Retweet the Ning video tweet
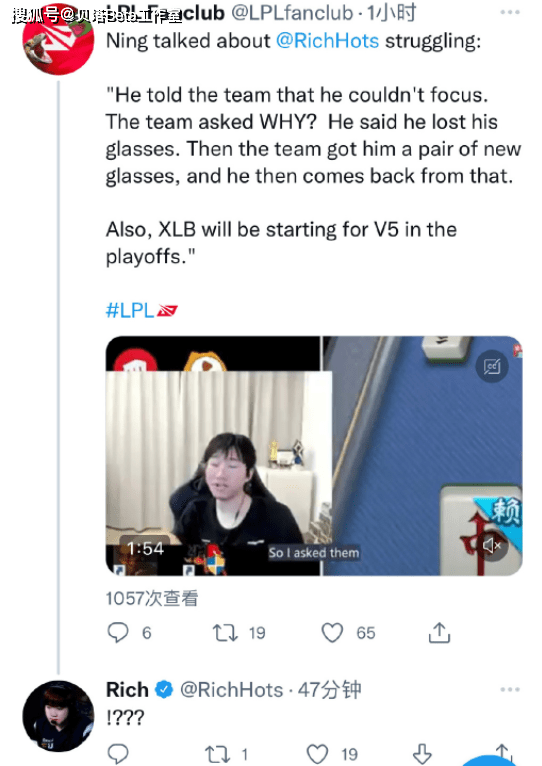 [225, 633]
